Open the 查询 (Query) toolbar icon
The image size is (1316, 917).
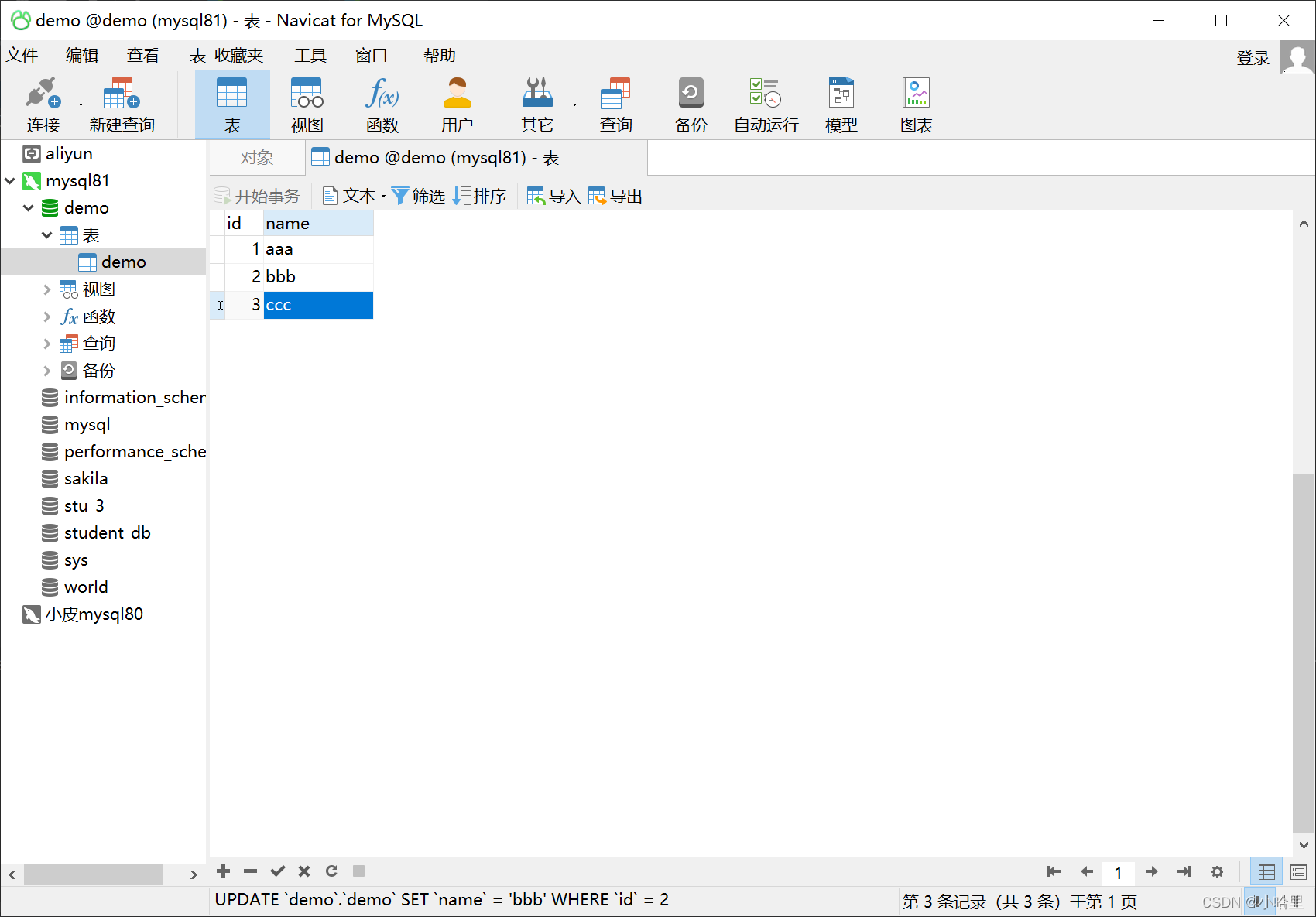tap(616, 105)
